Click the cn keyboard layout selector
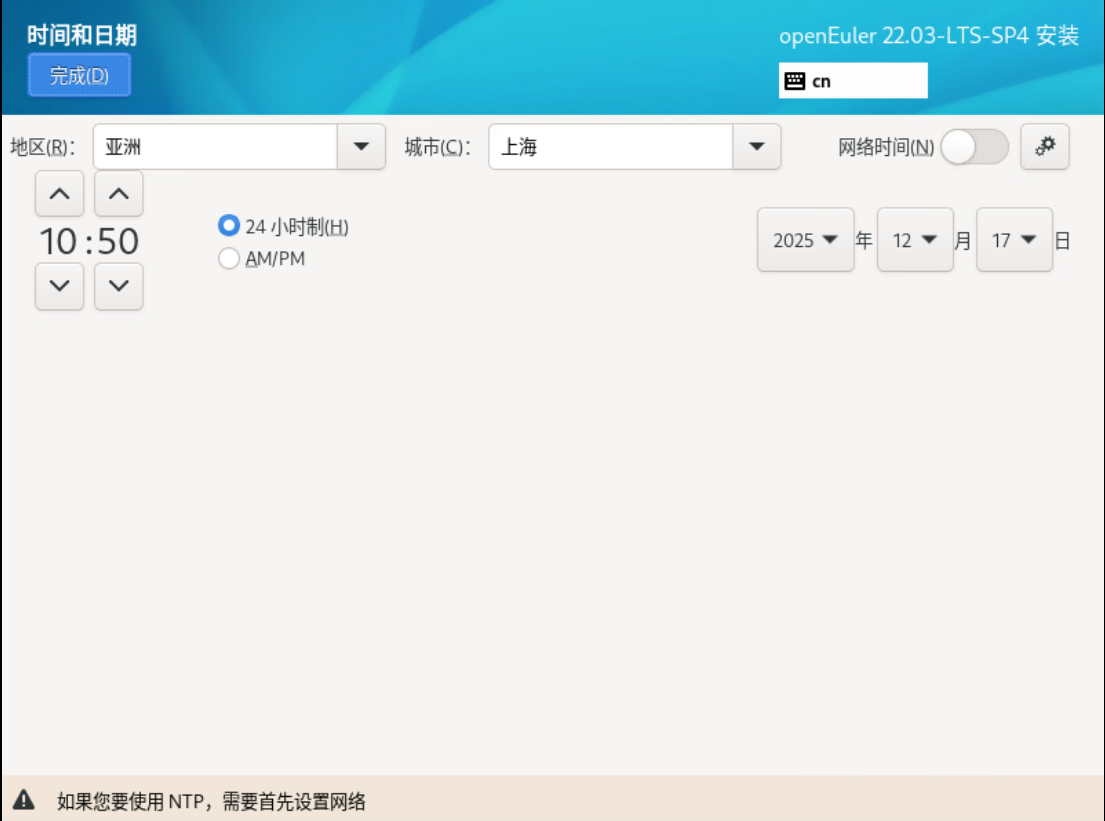Image resolution: width=1105 pixels, height=821 pixels. [x=853, y=81]
